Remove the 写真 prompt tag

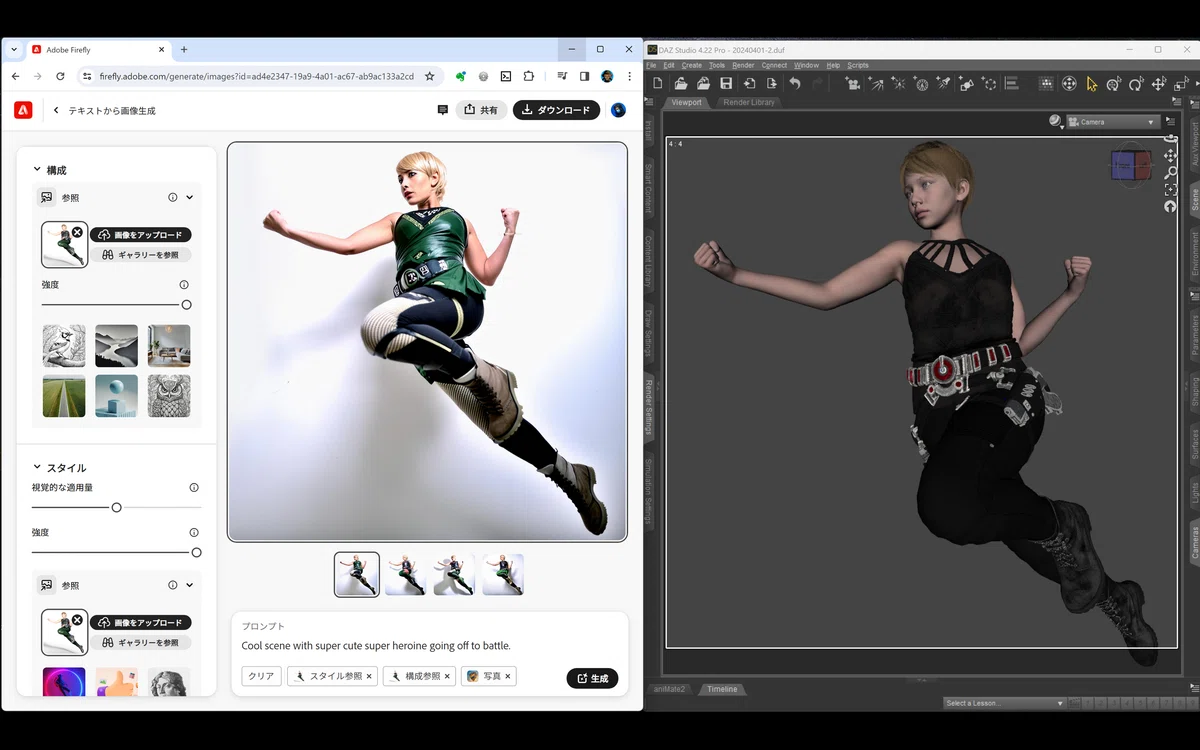[507, 677]
